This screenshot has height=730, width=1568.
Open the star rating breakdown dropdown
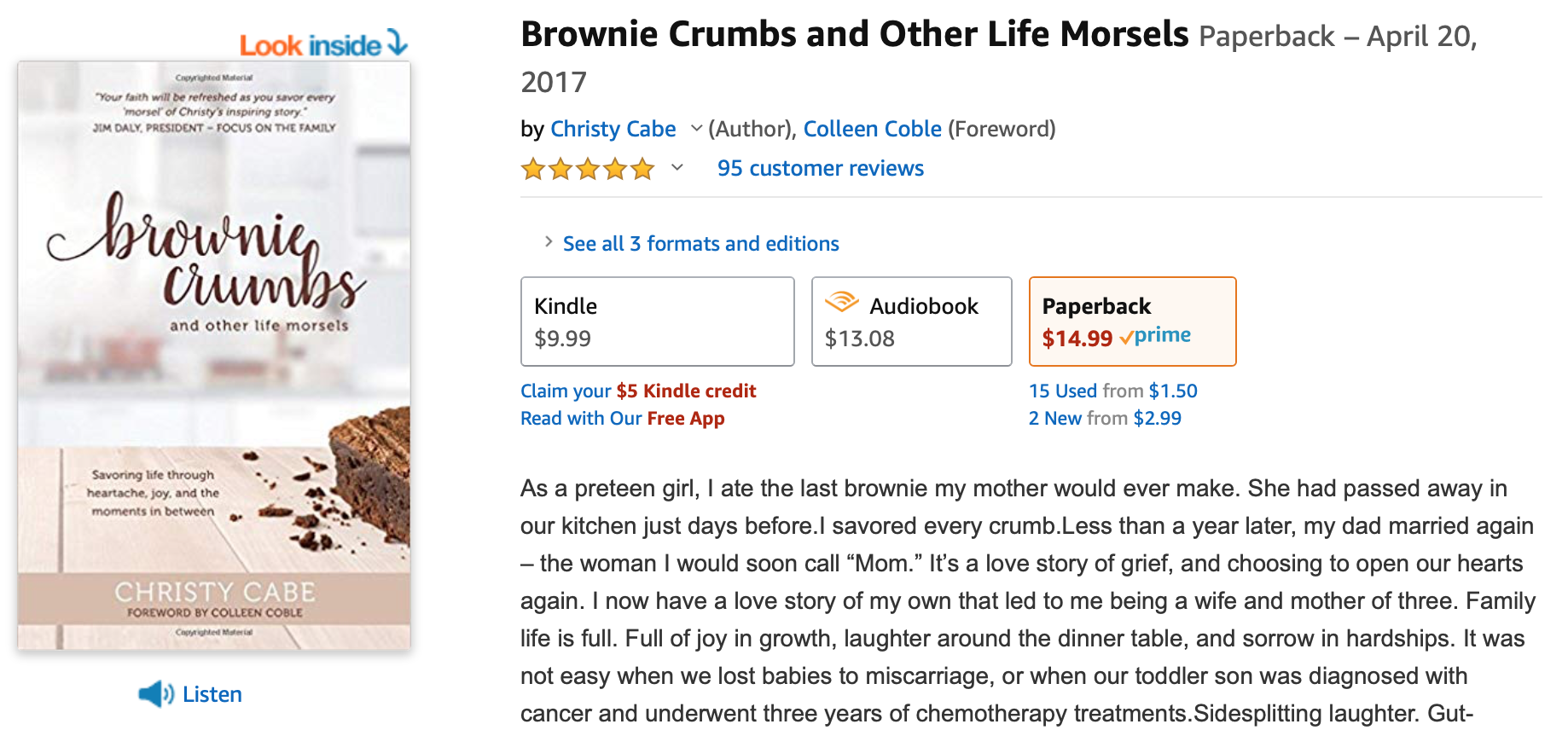coord(677,168)
